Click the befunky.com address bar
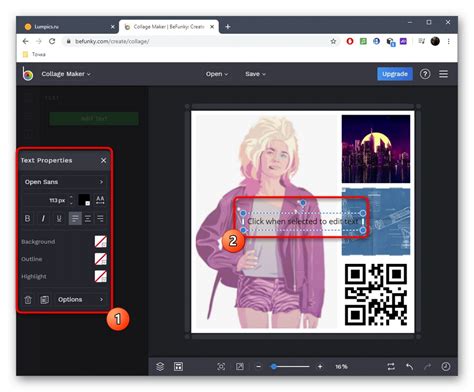474x392 pixels. (201, 41)
